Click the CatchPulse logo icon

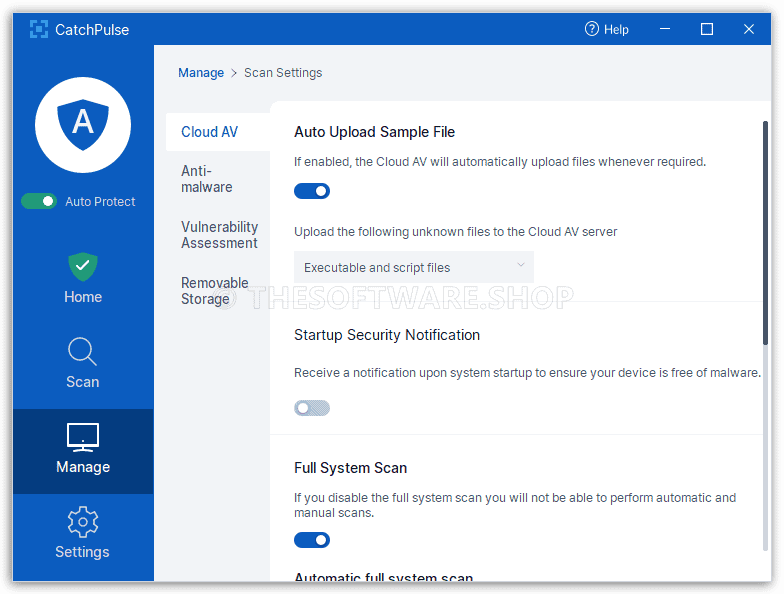pos(39,30)
